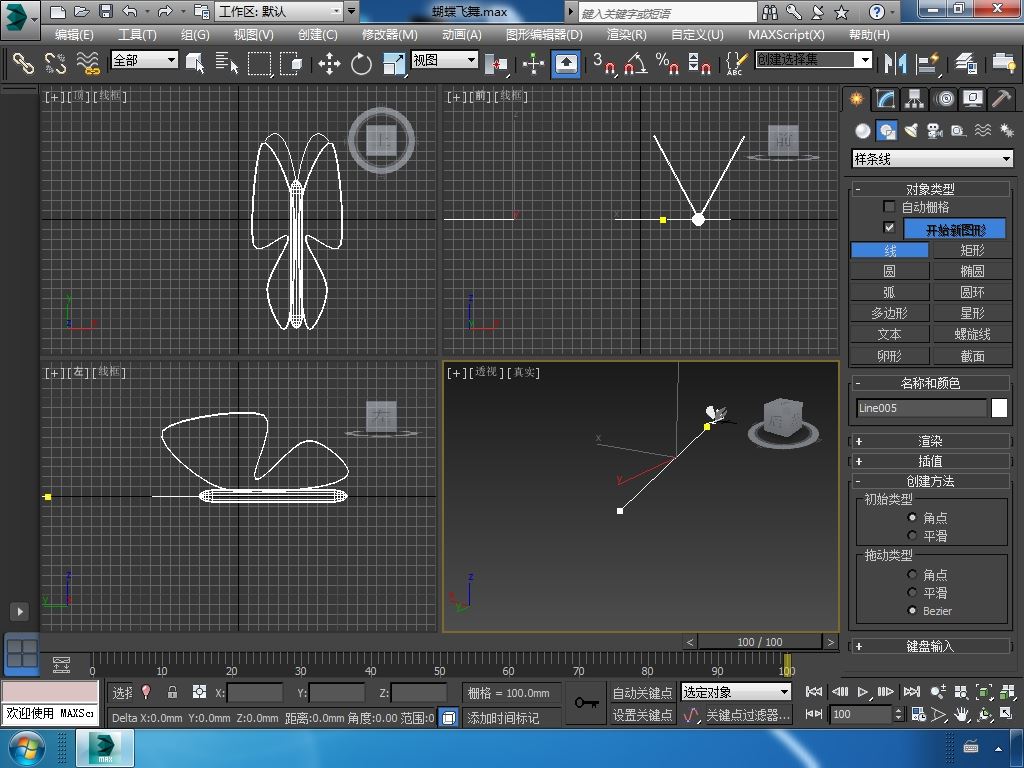Click the 矩形 shape button
The image size is (1024, 768).
pos(972,250)
